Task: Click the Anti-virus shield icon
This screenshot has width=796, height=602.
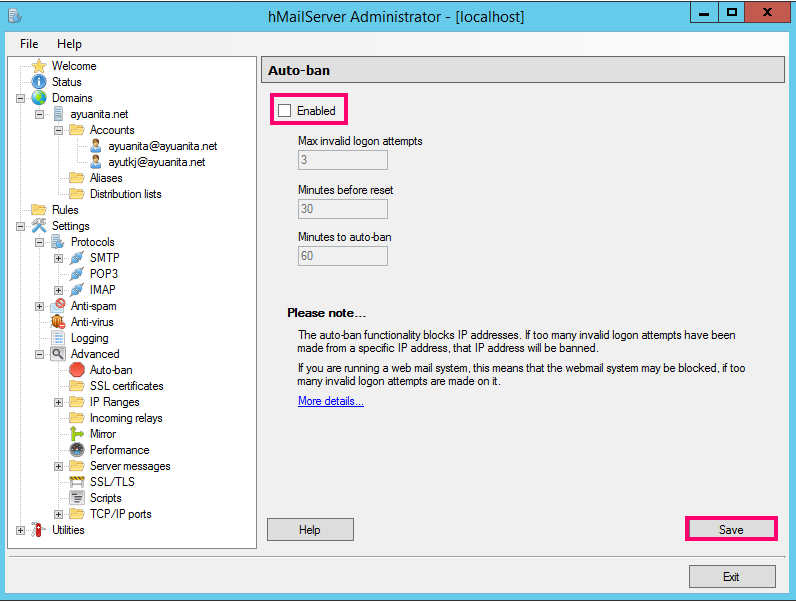Action: 58,322
